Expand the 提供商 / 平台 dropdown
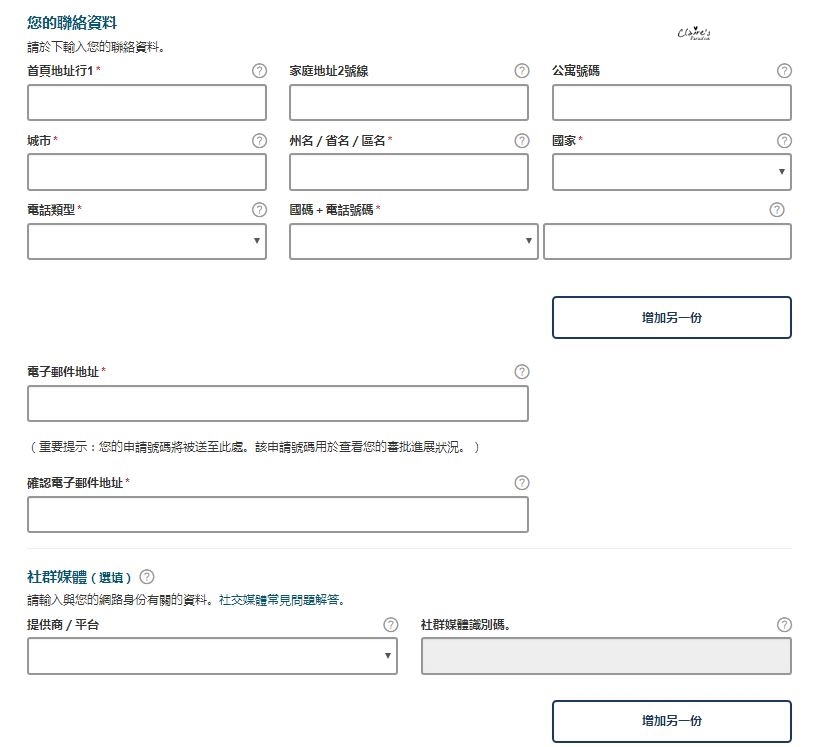The height and width of the screenshot is (747, 837). pos(212,656)
